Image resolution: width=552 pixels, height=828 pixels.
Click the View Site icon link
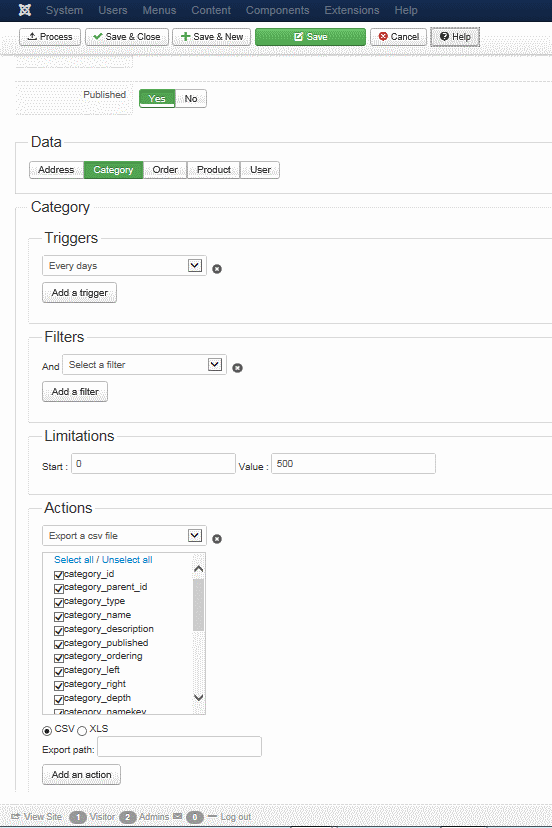click(15, 816)
